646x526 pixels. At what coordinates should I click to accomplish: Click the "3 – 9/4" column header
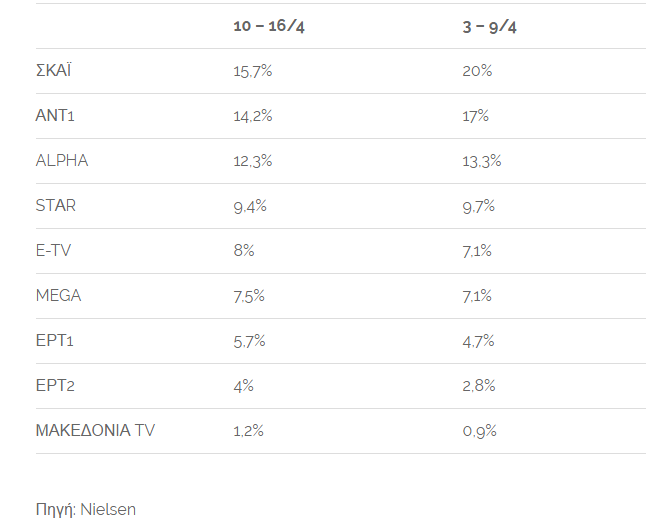(x=489, y=26)
